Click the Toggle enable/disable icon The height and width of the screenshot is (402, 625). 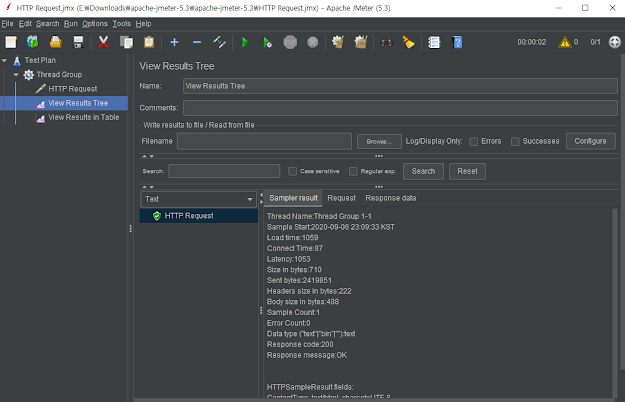point(220,42)
